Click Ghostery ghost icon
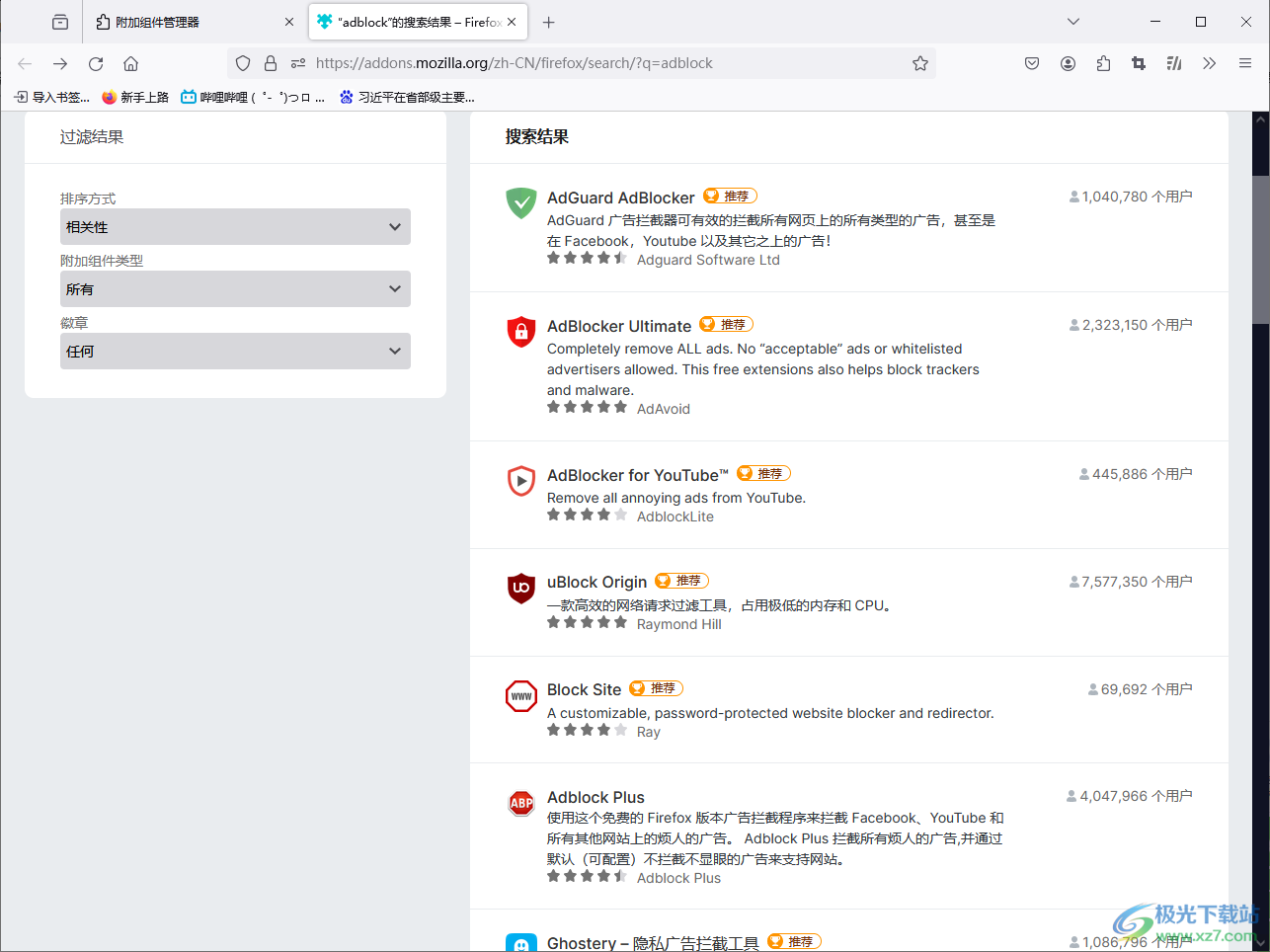This screenshot has width=1270, height=952. tap(521, 943)
